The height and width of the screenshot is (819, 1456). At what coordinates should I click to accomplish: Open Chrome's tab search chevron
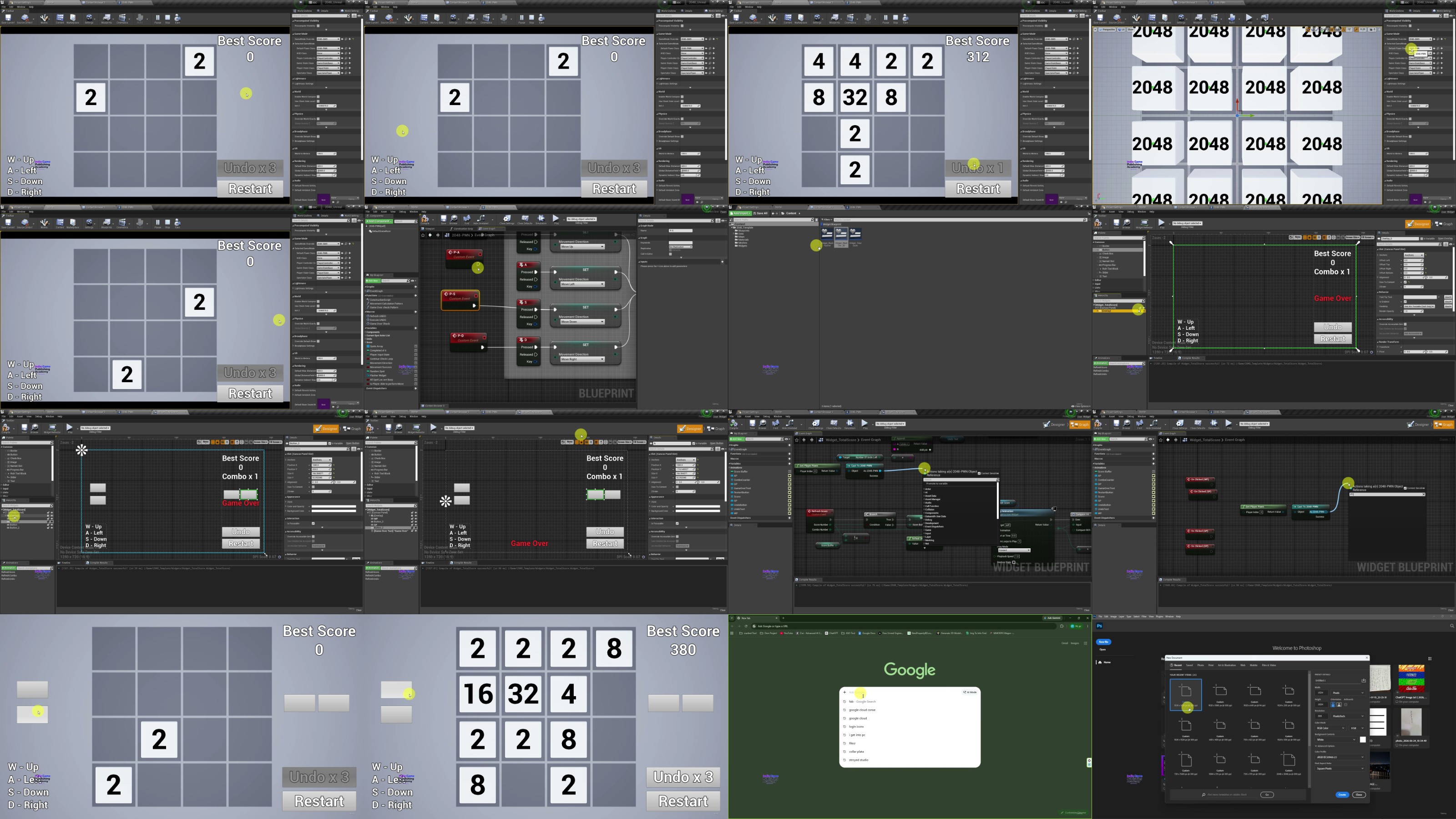click(732, 618)
